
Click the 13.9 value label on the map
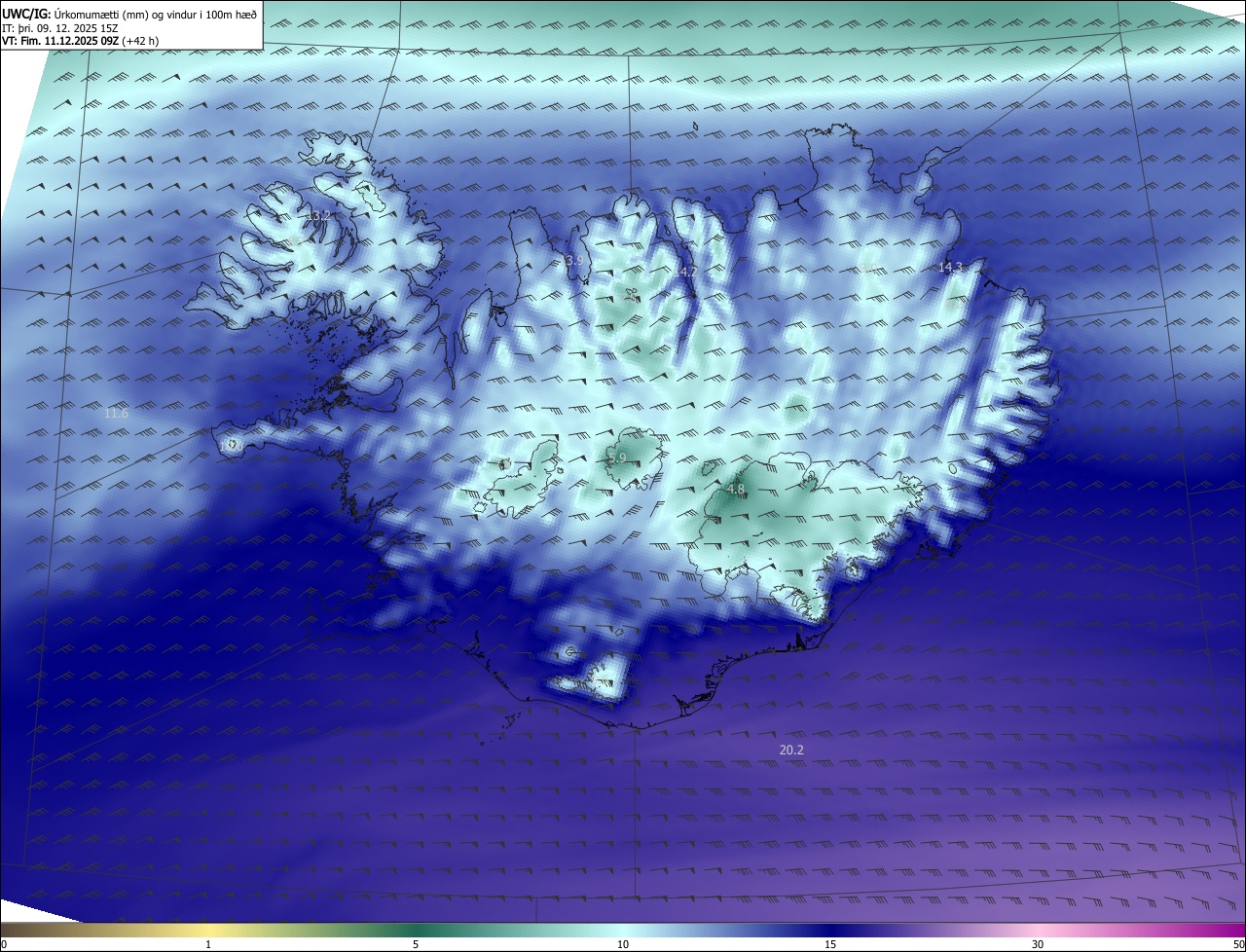coord(571,261)
